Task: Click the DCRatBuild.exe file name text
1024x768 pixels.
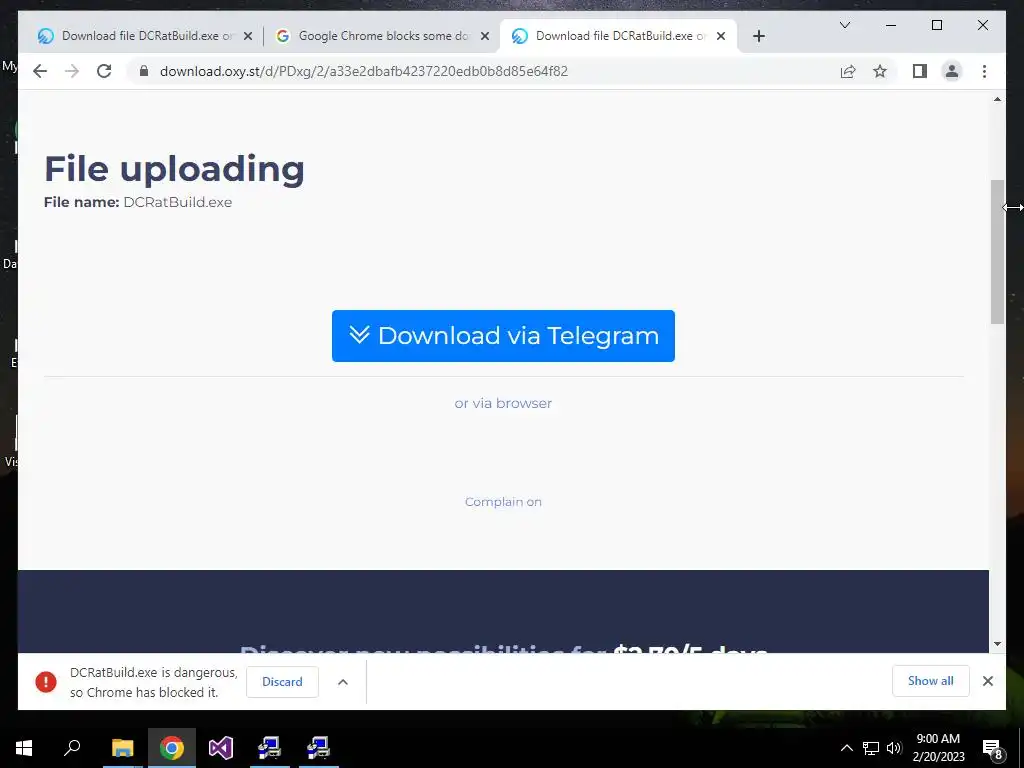Action: [x=178, y=202]
